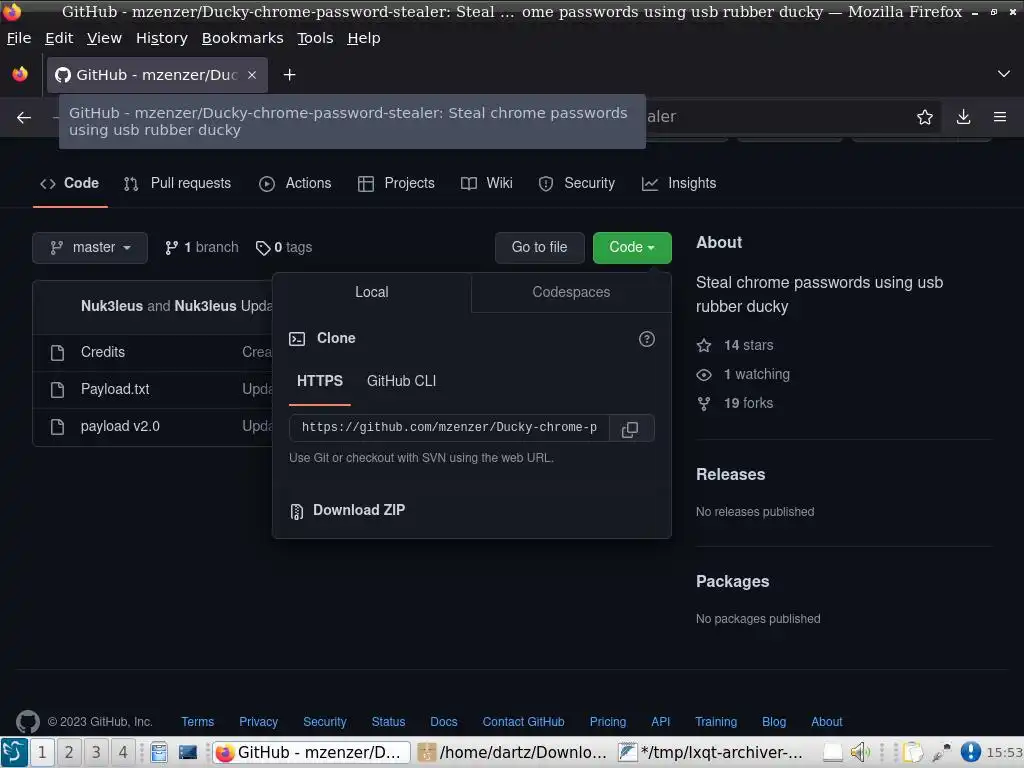
Task: Open the Actions repository tab
Action: click(x=295, y=184)
